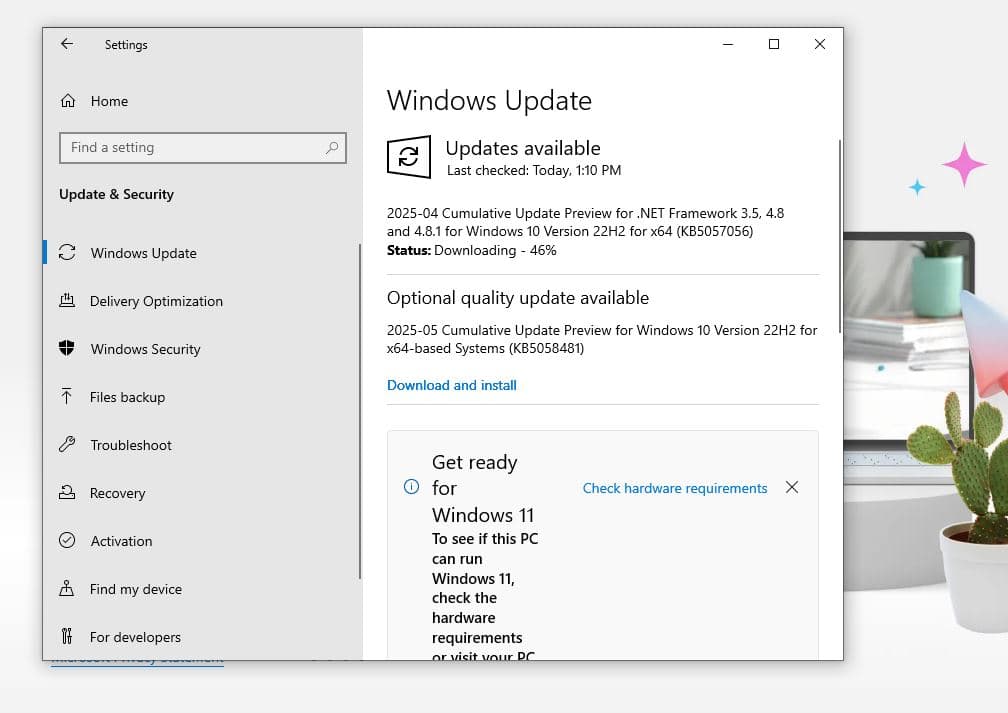Click the Download and install link

(x=452, y=385)
